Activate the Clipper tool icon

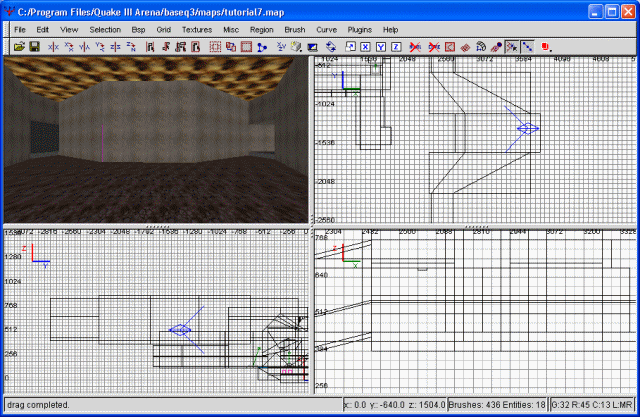pyautogui.click(x=262, y=47)
